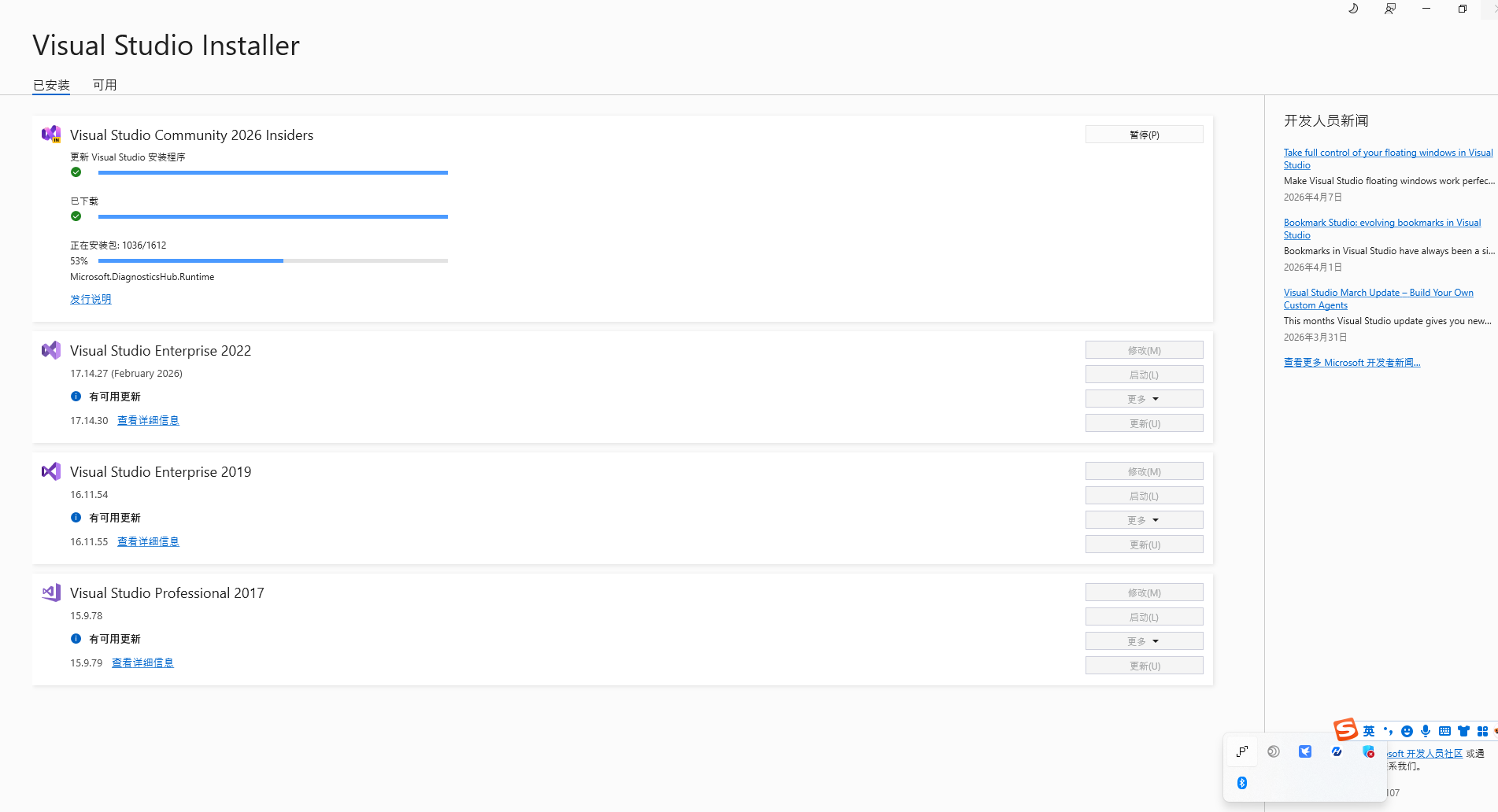Viewport: 1498px width, 812px height.
Task: Open the Windows Security shield tray icon
Action: [x=1368, y=751]
